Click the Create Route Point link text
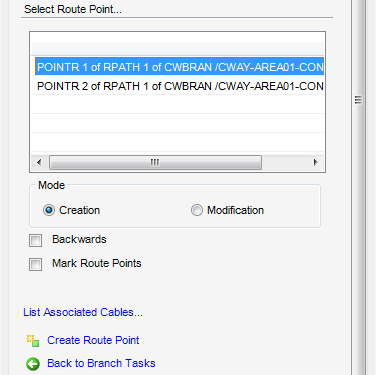 point(93,340)
